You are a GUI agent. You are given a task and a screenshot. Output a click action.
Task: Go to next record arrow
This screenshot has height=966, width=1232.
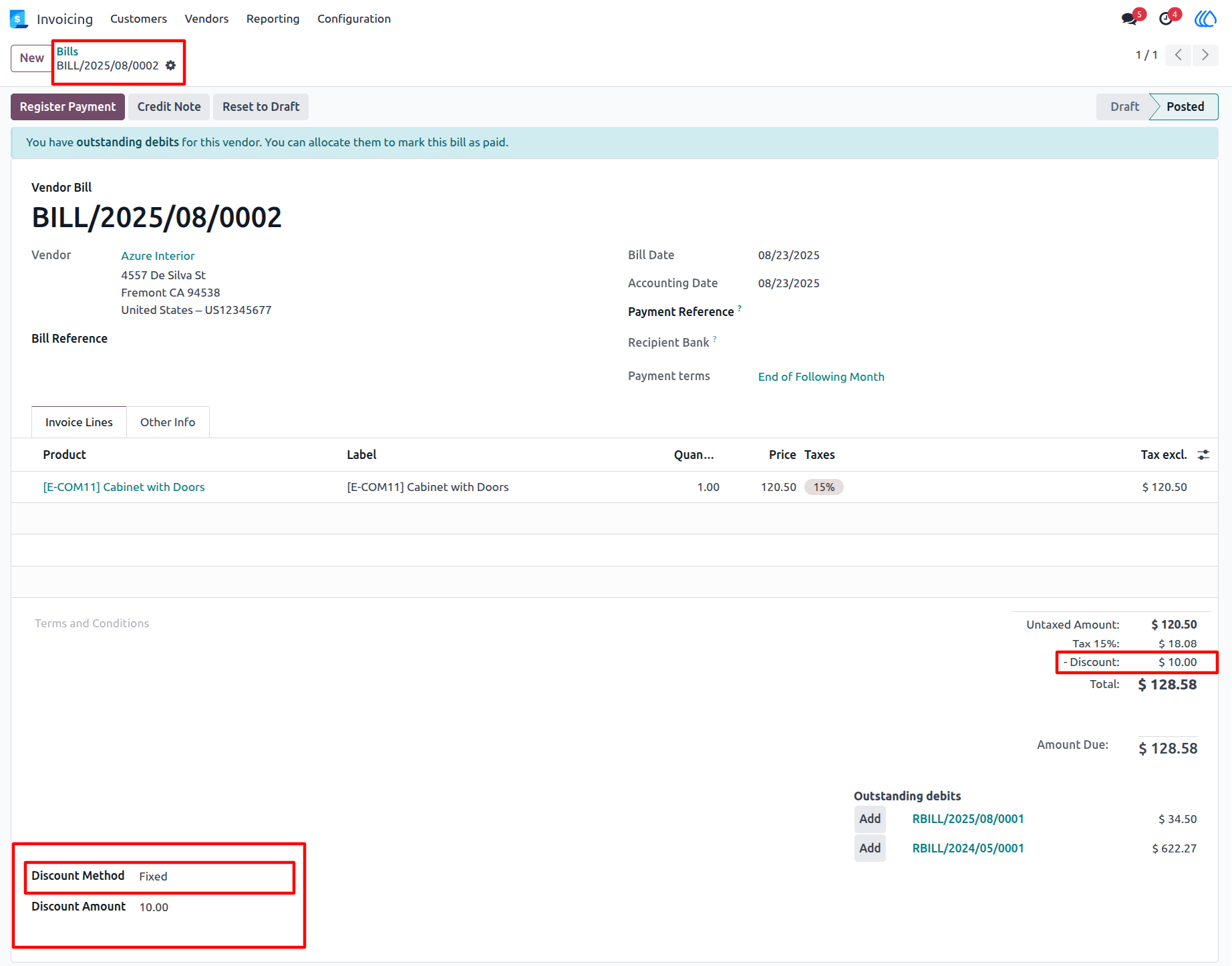point(1205,55)
